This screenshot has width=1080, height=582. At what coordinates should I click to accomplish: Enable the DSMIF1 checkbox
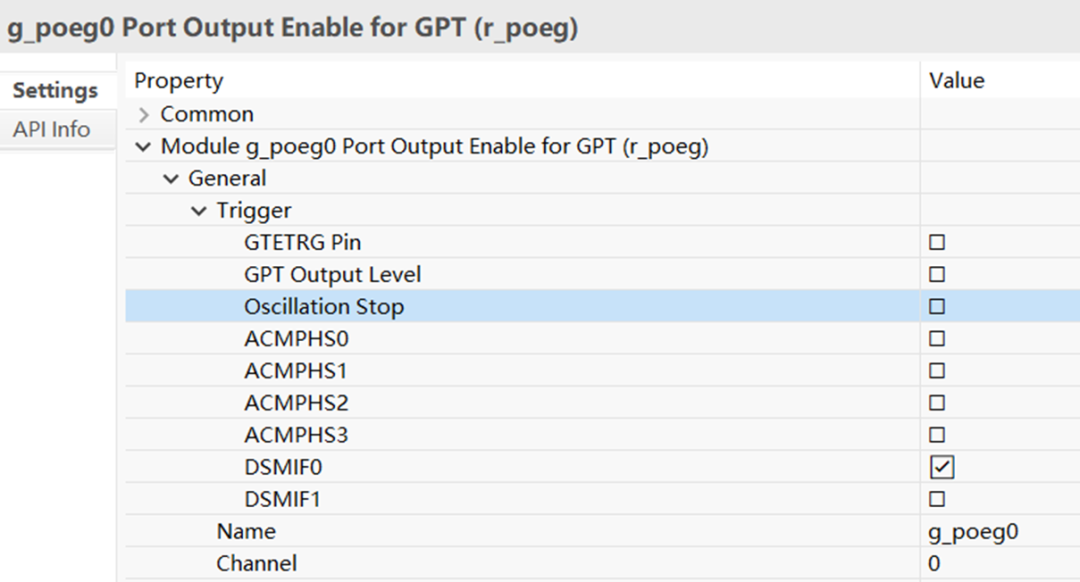point(937,499)
